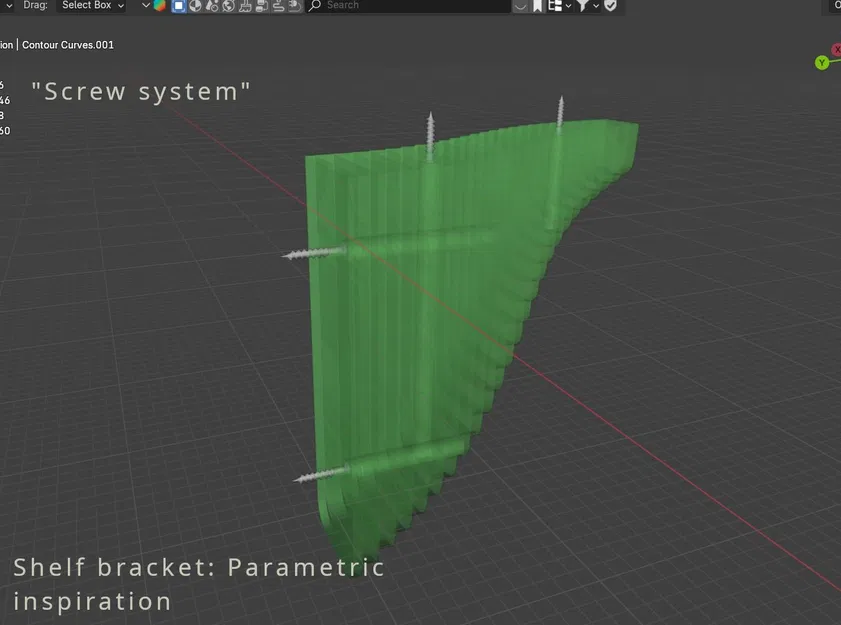Expand the arrow next to display mode icon
841x625 pixels.
point(568,6)
